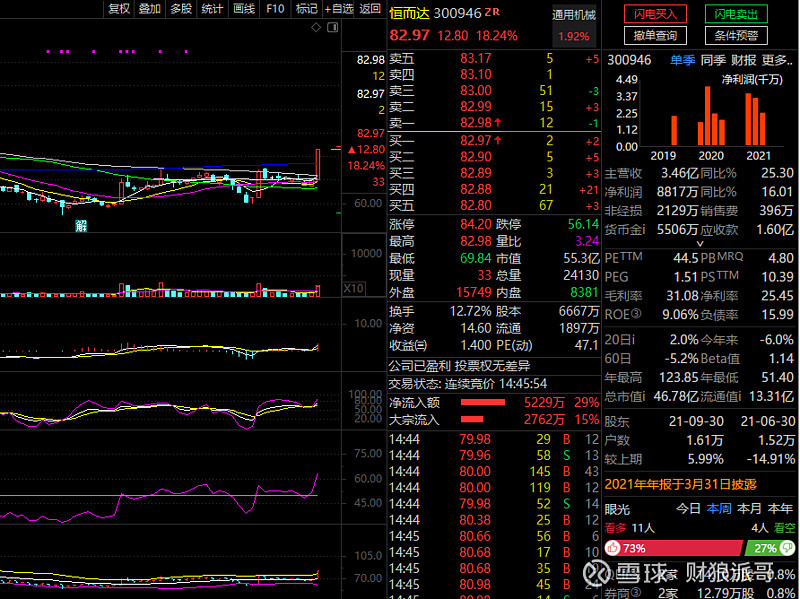Click the 2021年年报于3月31日披露 notice
This screenshot has height=599, width=800.
coord(680,484)
